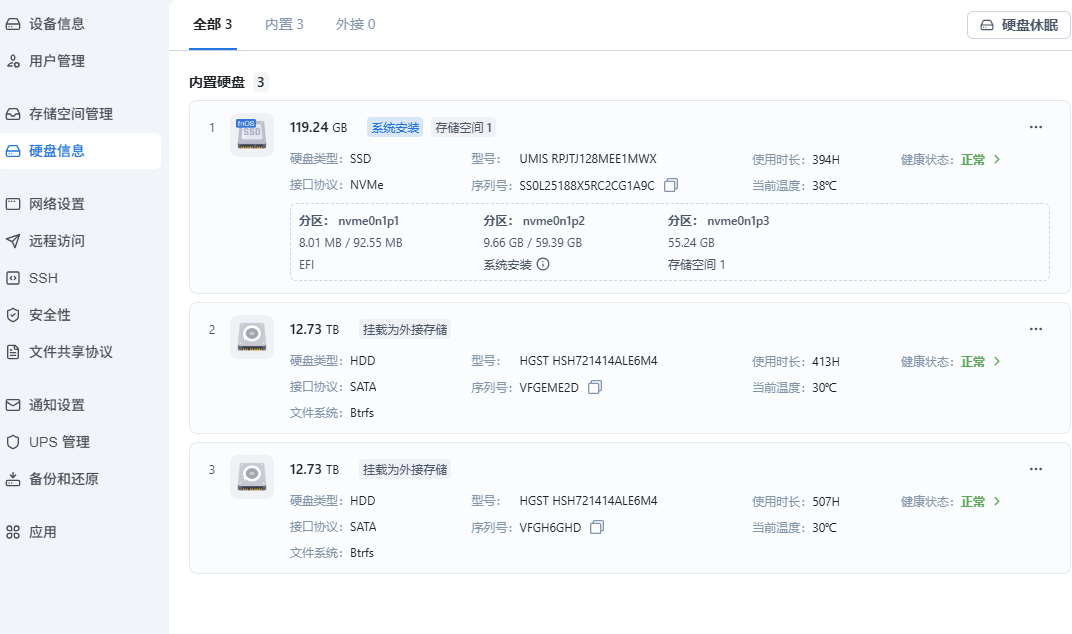Click partition label nvme0n1p3

tap(738, 221)
